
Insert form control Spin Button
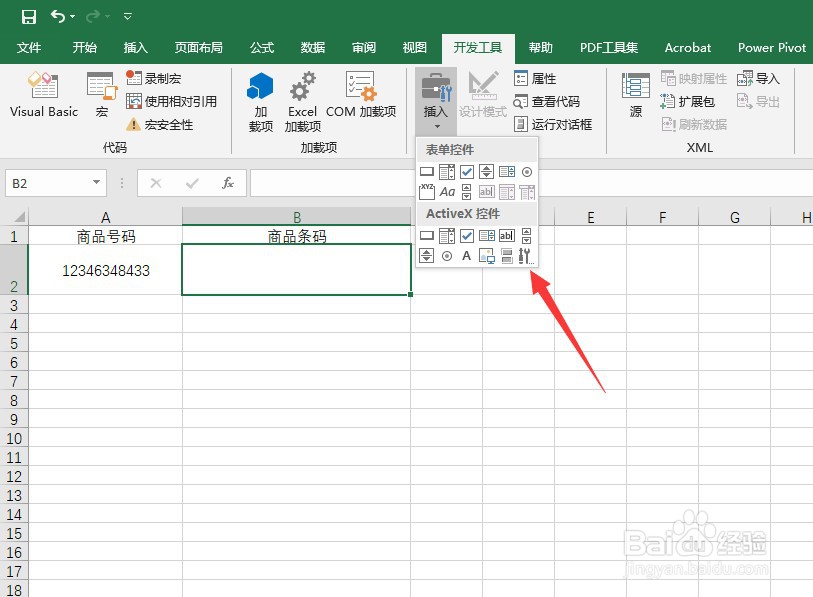(x=486, y=172)
